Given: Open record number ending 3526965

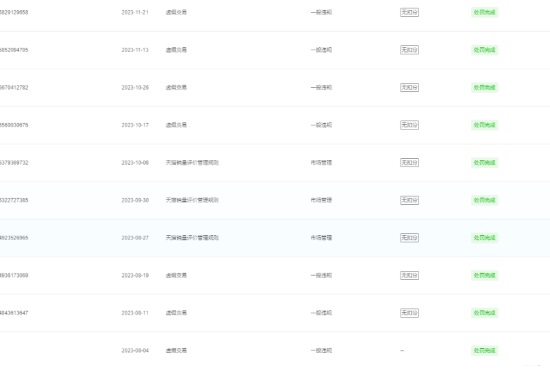Looking at the screenshot, I should (x=14, y=238).
